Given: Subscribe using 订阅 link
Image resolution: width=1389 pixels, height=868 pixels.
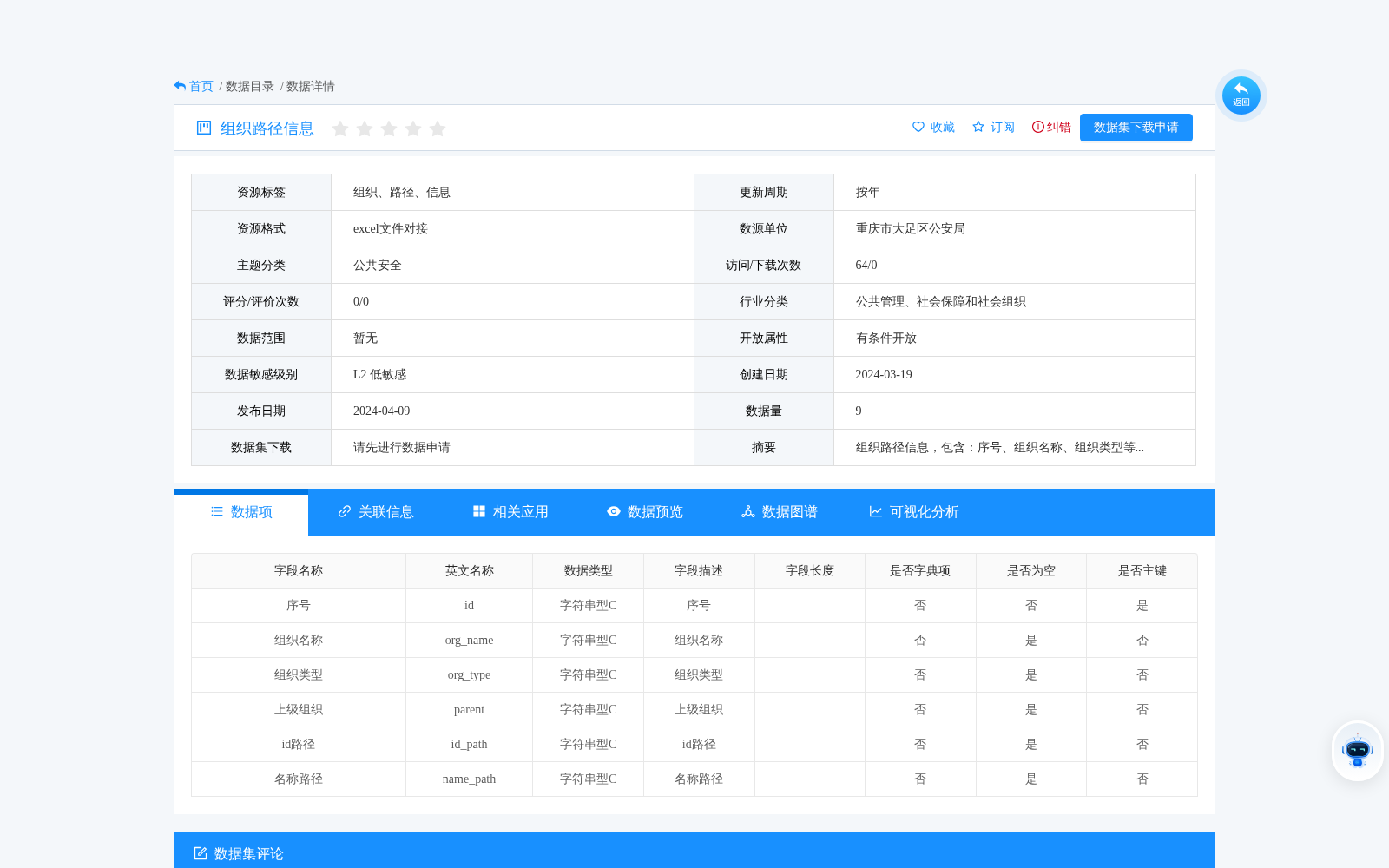Looking at the screenshot, I should 1003,128.
